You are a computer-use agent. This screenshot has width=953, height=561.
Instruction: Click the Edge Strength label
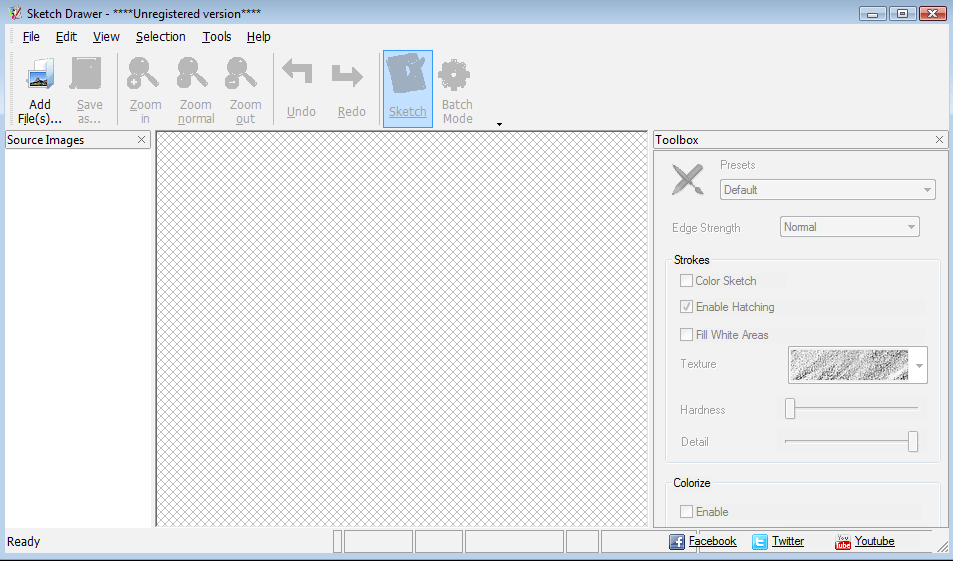tap(706, 228)
